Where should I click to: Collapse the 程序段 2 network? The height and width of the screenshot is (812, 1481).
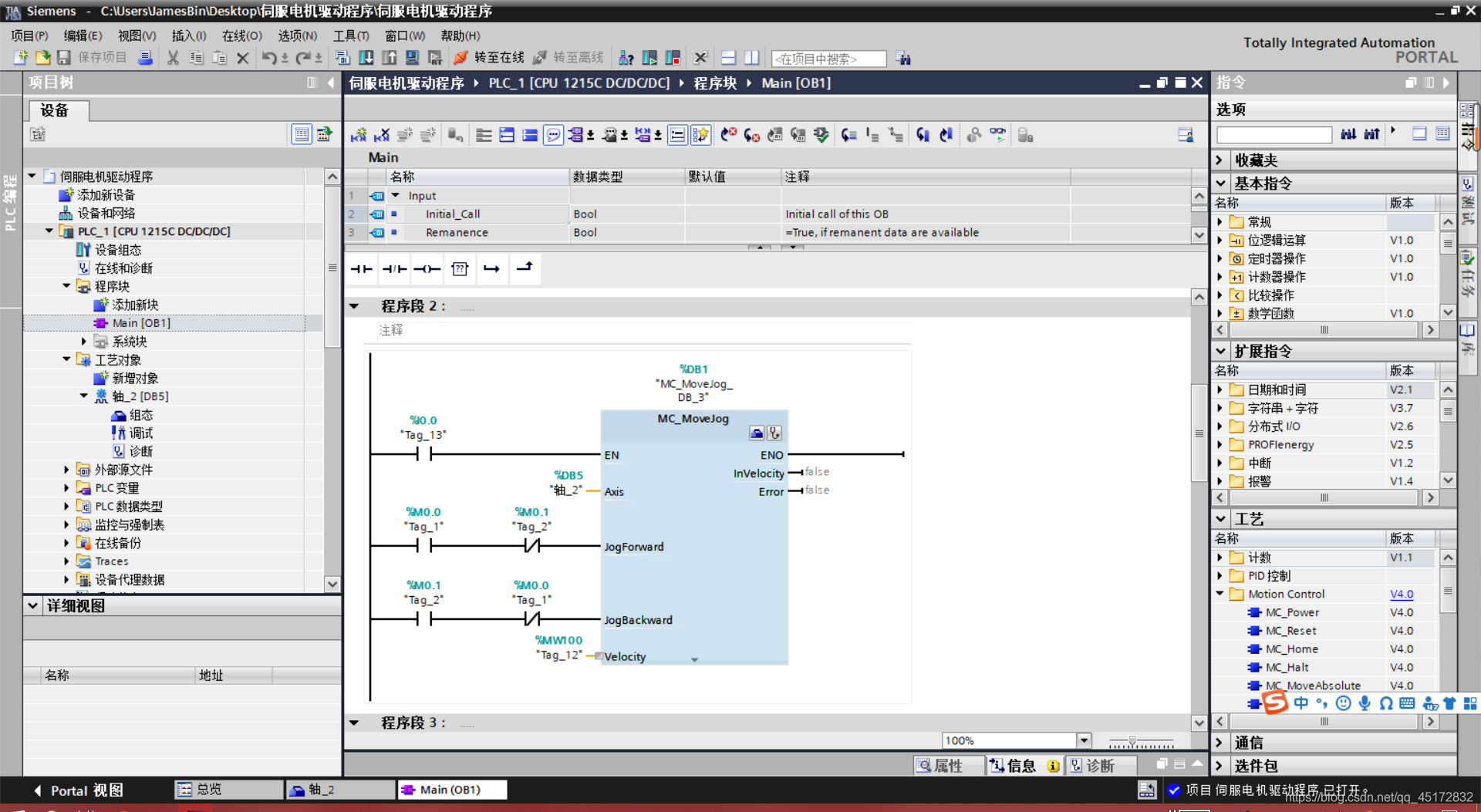pos(354,306)
